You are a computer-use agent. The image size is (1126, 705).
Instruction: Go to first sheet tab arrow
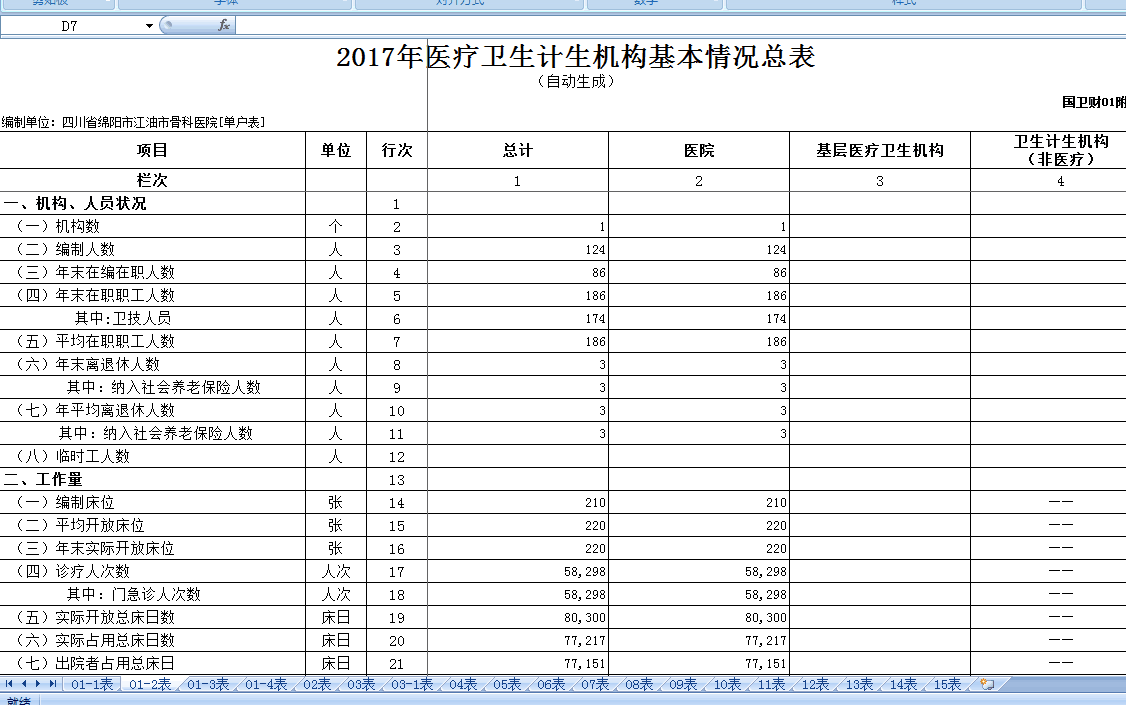(9, 684)
